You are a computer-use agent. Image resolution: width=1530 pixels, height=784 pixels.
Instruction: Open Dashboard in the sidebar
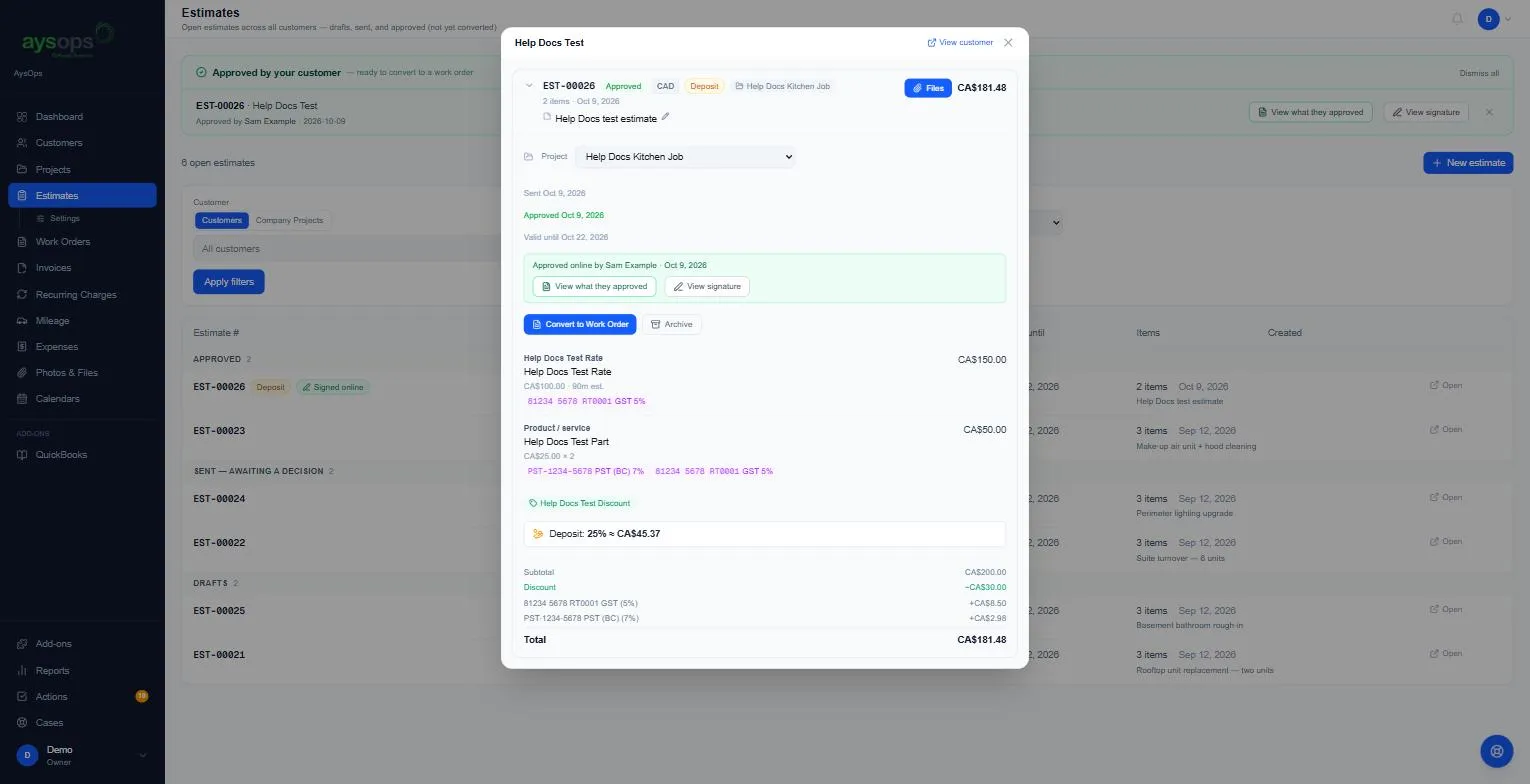[x=82, y=117]
